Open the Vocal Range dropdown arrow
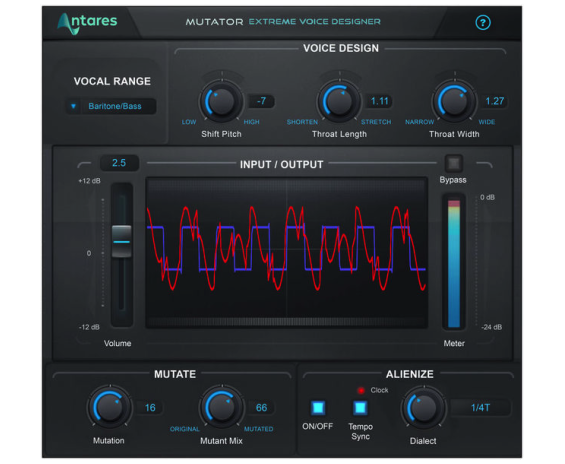 pyautogui.click(x=74, y=106)
